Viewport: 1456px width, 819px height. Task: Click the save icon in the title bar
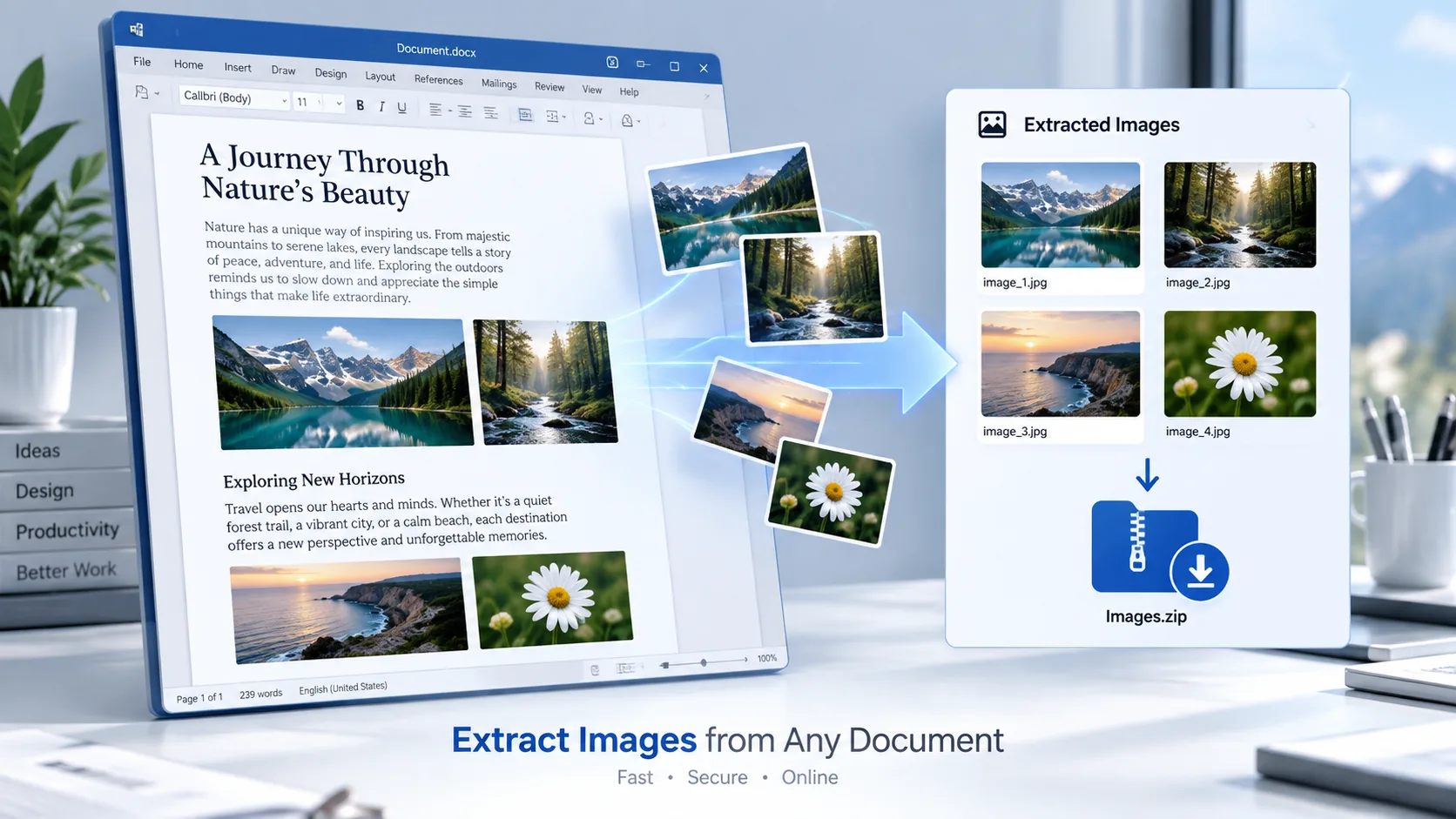pos(612,62)
